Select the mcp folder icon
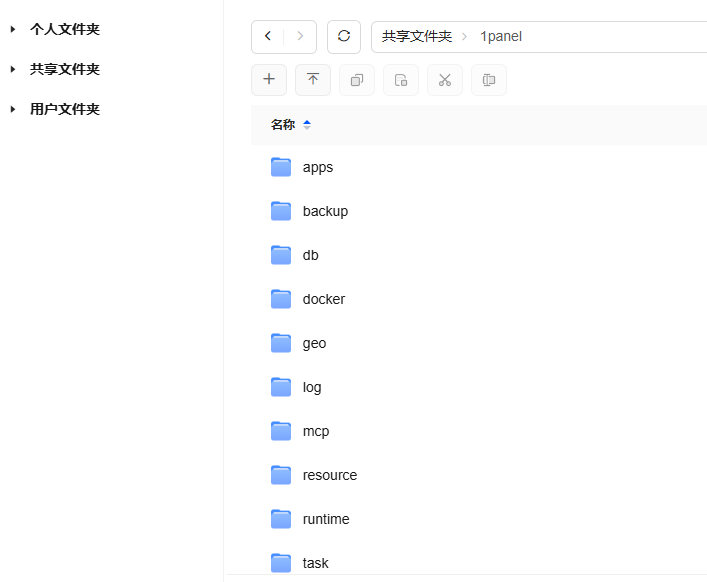The height and width of the screenshot is (582, 707). tap(281, 431)
